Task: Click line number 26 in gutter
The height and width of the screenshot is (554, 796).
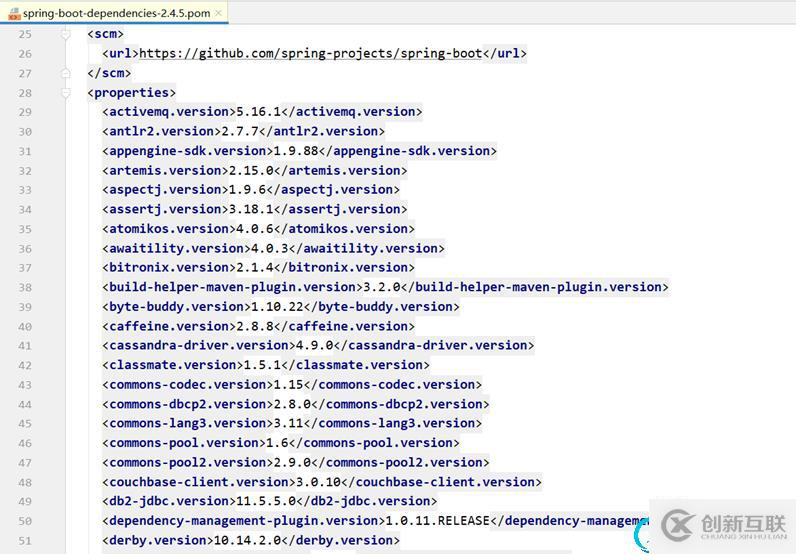Action: [25, 54]
